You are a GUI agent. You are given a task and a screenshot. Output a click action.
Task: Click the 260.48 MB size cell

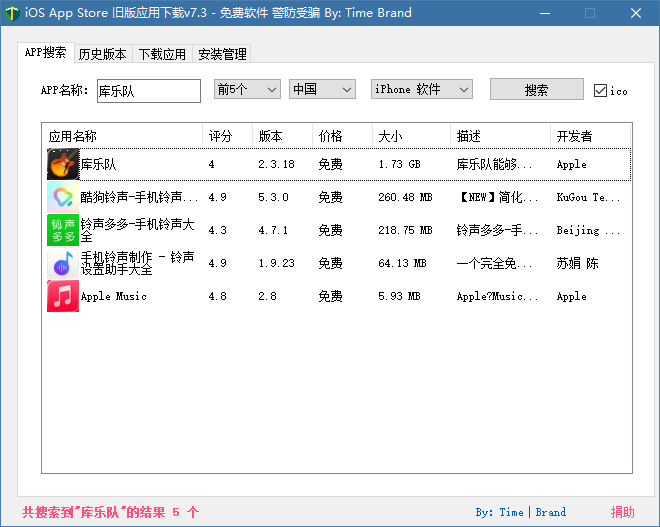[x=405, y=197]
